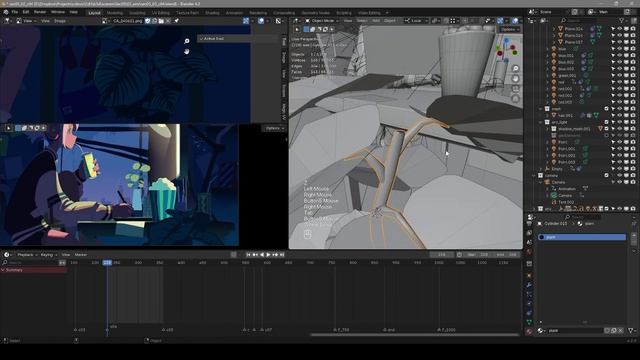This screenshot has width=640, height=360.
Task: Switch to the Geometry Nodes workspace tab
Action: [316, 13]
